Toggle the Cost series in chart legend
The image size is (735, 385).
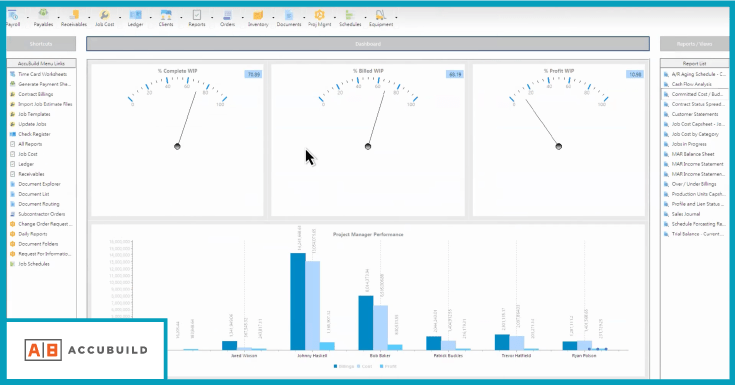coord(364,366)
